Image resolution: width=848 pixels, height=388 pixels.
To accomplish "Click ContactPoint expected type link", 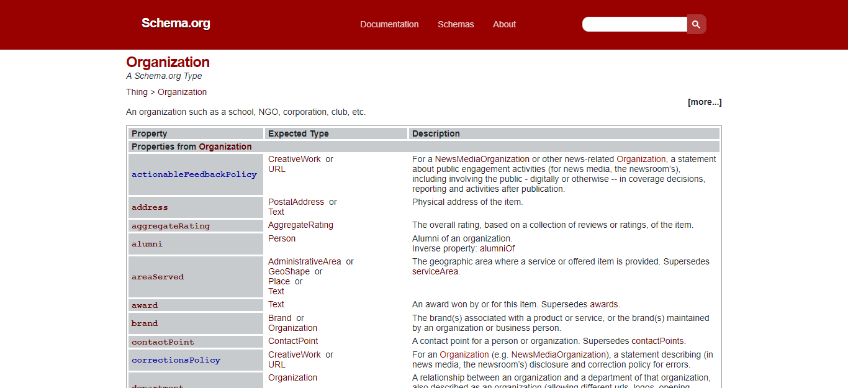I will (x=293, y=341).
